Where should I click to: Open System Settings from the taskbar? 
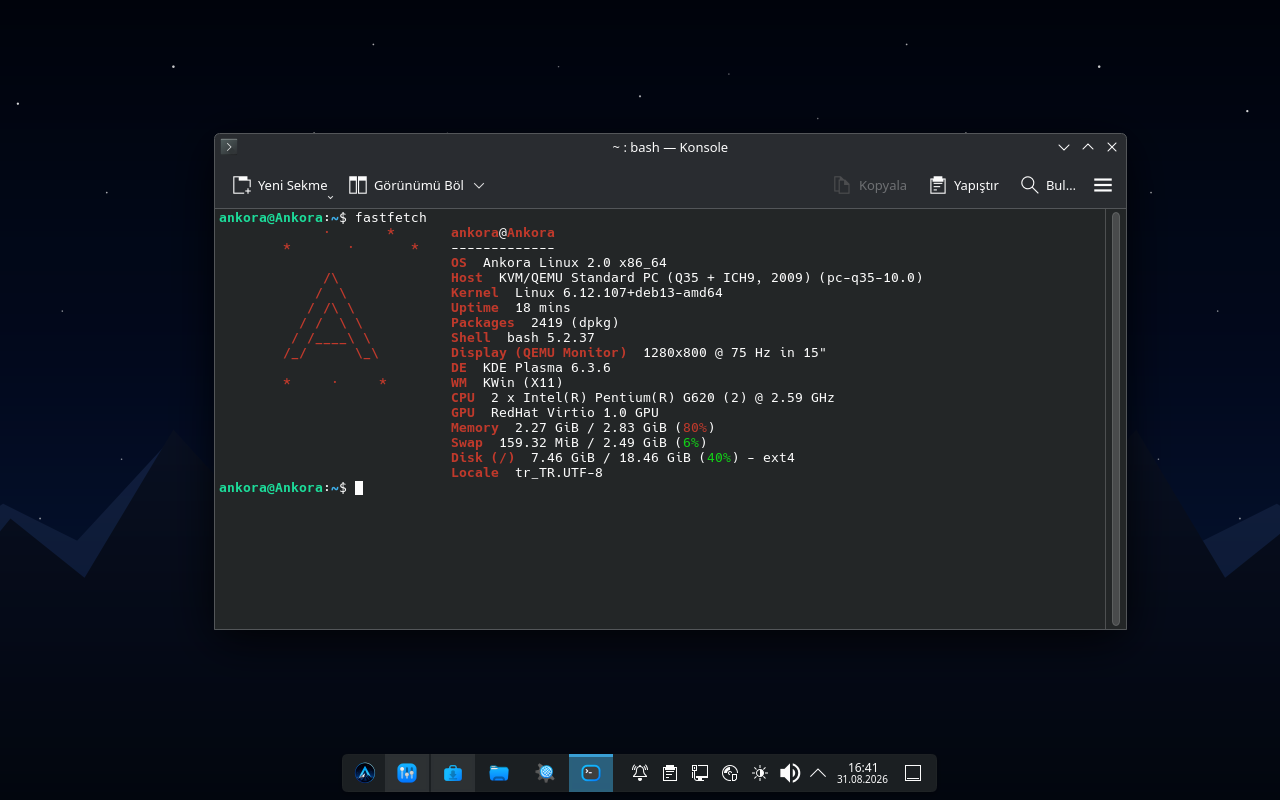[407, 773]
